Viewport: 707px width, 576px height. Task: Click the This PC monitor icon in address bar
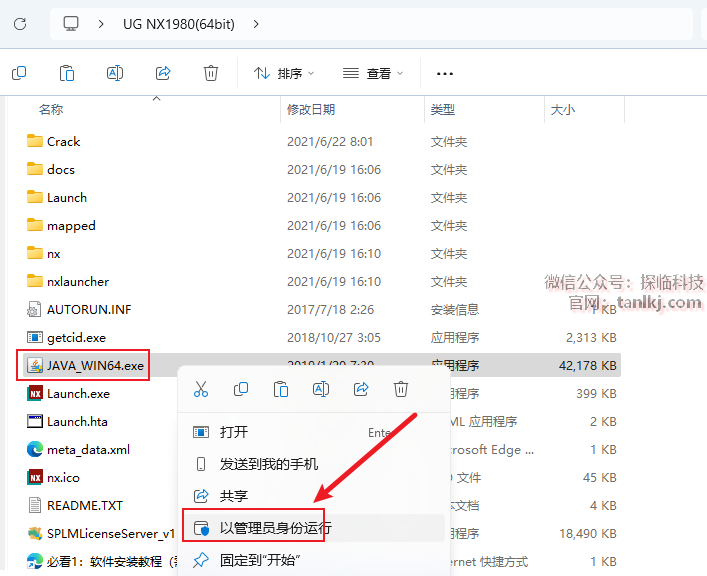click(71, 23)
